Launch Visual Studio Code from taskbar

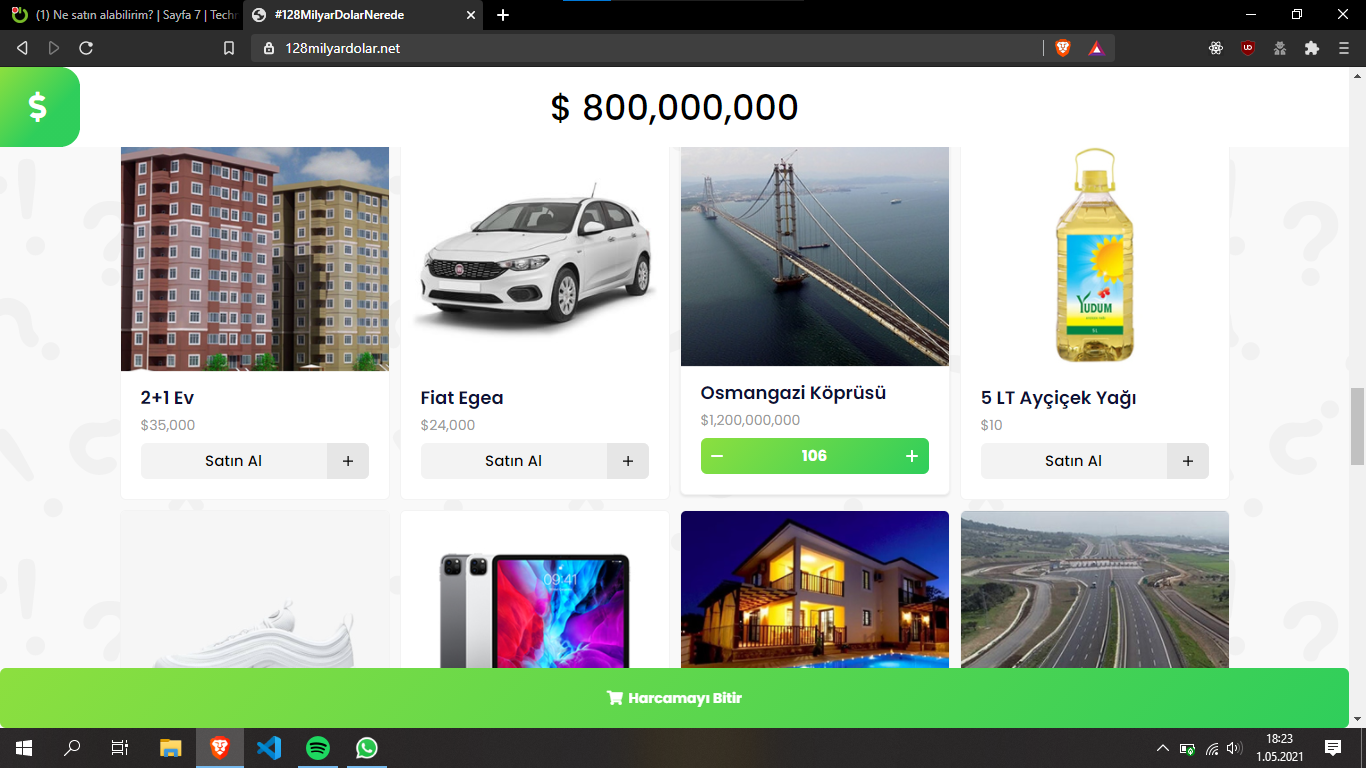tap(269, 748)
